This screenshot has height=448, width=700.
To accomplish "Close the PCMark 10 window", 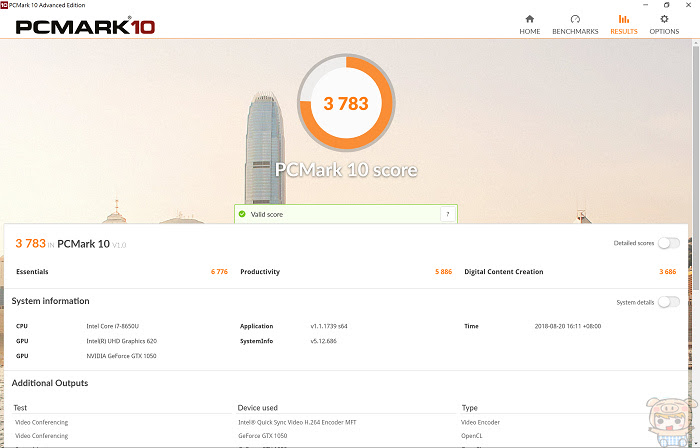I will click(688, 5).
